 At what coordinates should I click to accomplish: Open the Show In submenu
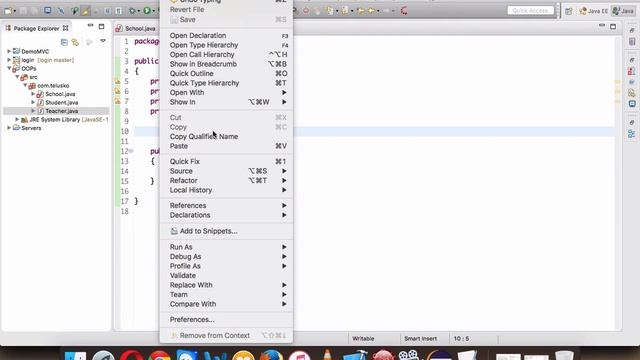(226, 102)
